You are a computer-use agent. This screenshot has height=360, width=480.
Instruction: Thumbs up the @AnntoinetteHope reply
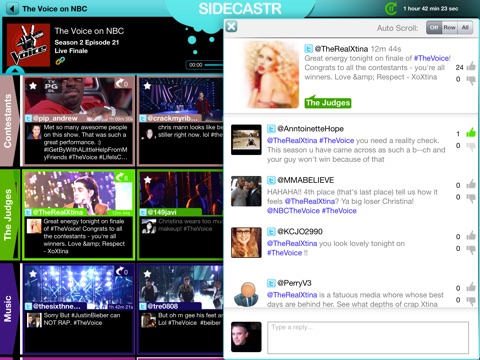point(471,132)
